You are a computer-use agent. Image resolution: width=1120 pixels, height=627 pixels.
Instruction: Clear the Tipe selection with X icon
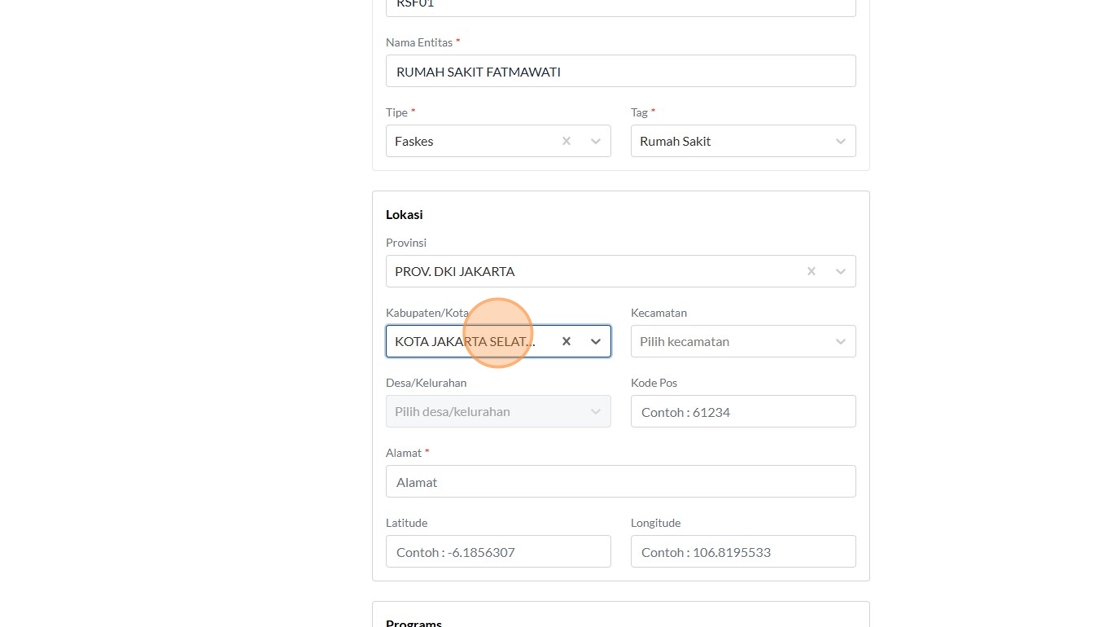pos(566,141)
